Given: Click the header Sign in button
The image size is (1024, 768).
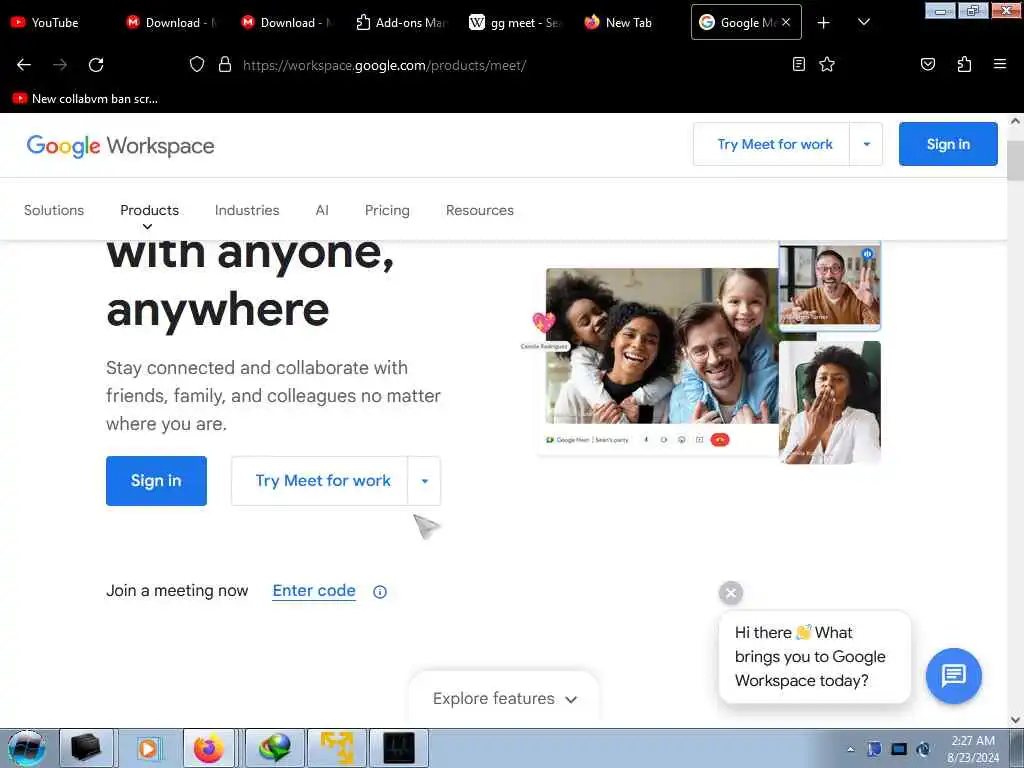Looking at the screenshot, I should pyautogui.click(x=948, y=144).
